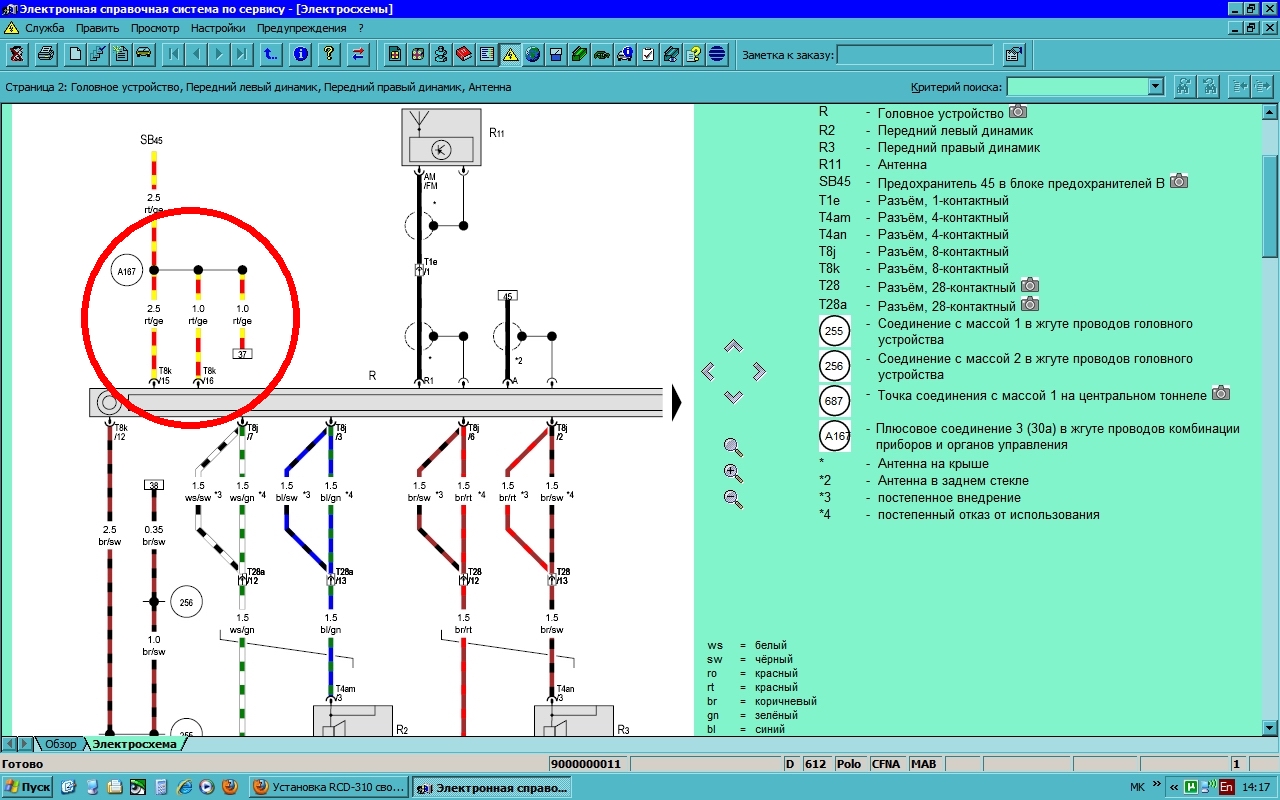Open the Установка RCD-310 taskbar window
Viewport: 1280px width, 800px height.
coord(329,787)
